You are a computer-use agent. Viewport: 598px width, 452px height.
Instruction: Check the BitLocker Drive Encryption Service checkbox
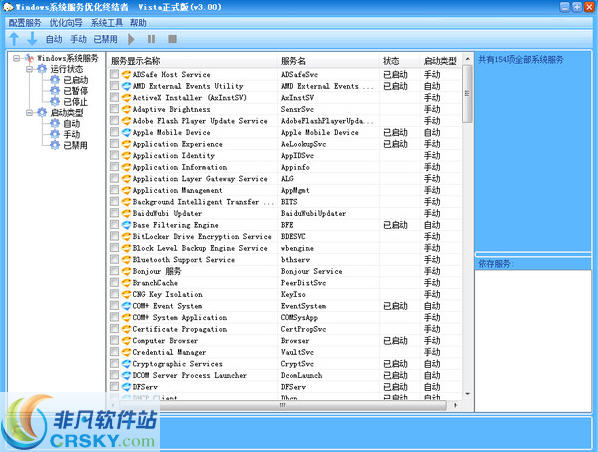tap(114, 236)
